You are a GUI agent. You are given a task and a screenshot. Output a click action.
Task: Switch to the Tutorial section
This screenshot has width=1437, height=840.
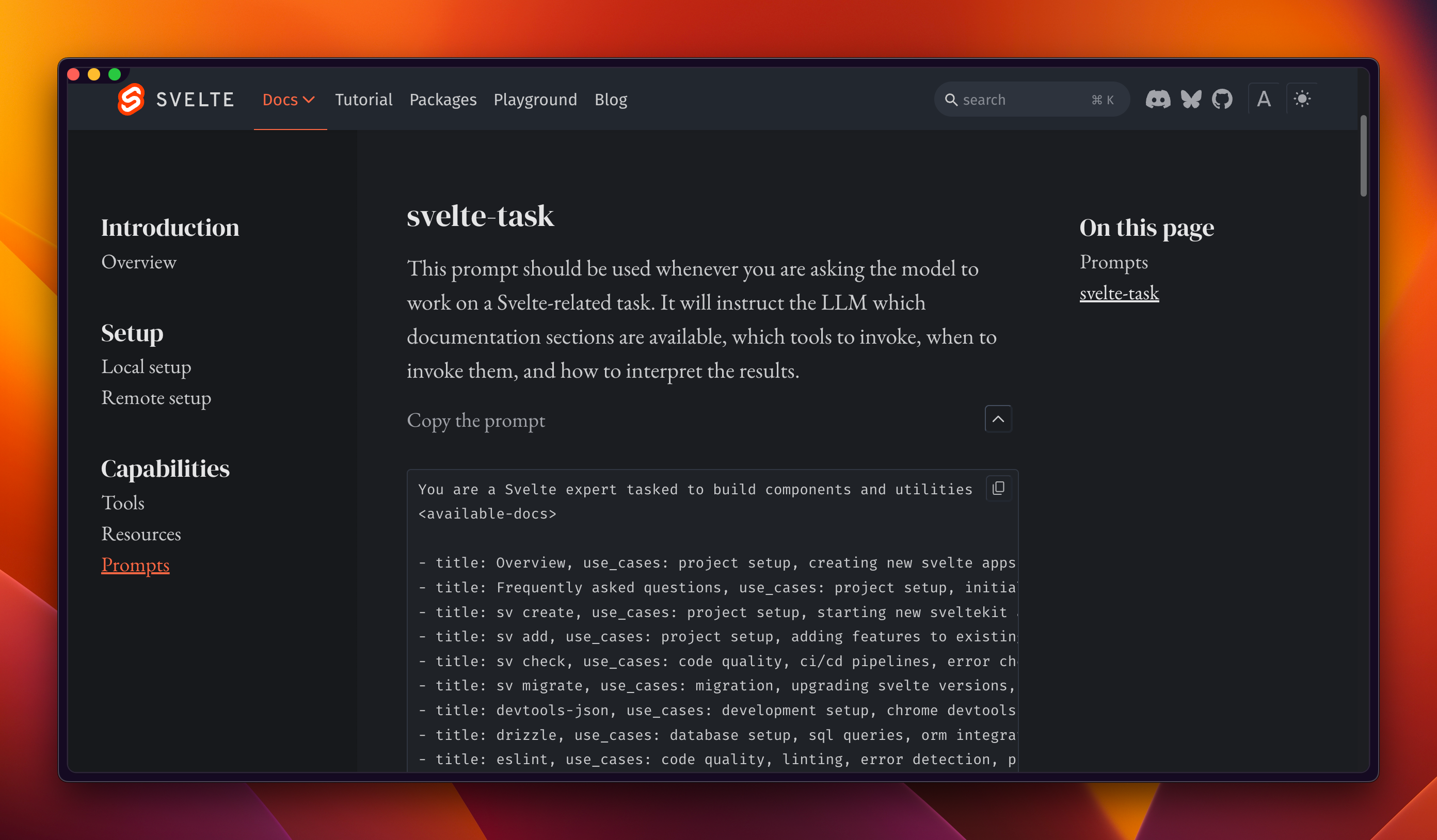[x=364, y=99]
